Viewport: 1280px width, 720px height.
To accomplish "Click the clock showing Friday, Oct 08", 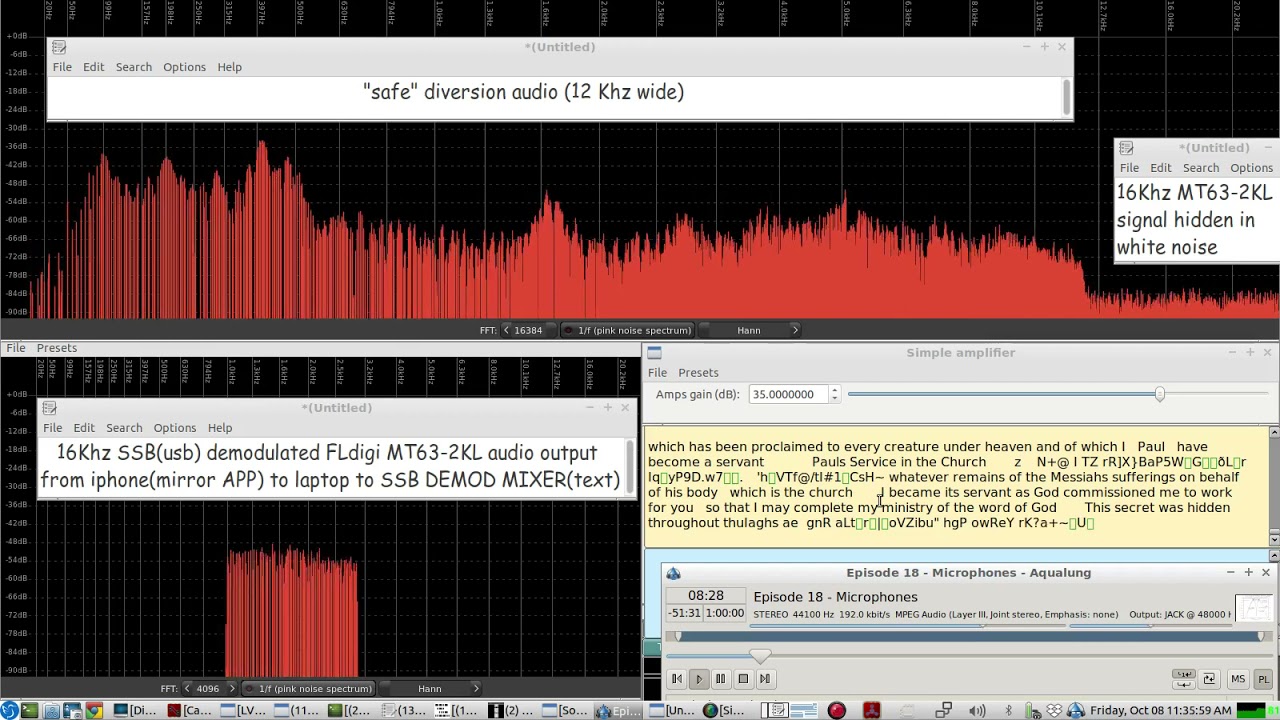I will (1160, 711).
